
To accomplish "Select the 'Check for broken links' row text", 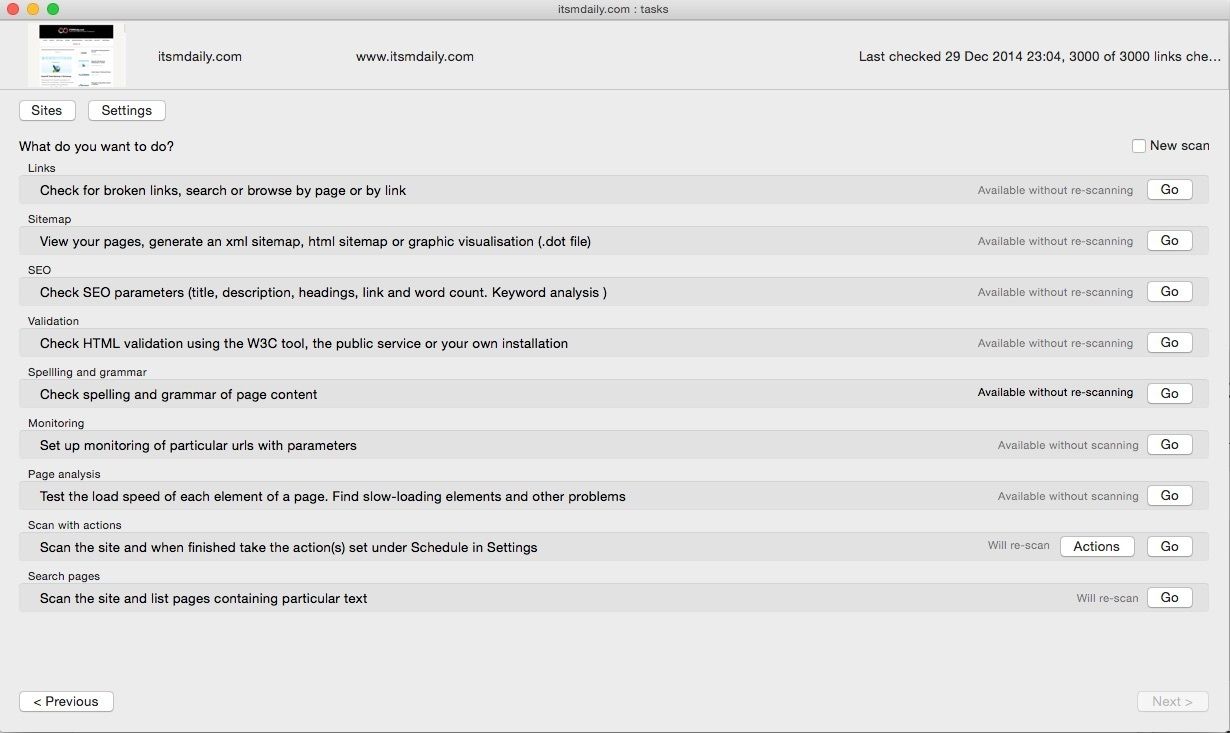I will [x=223, y=190].
